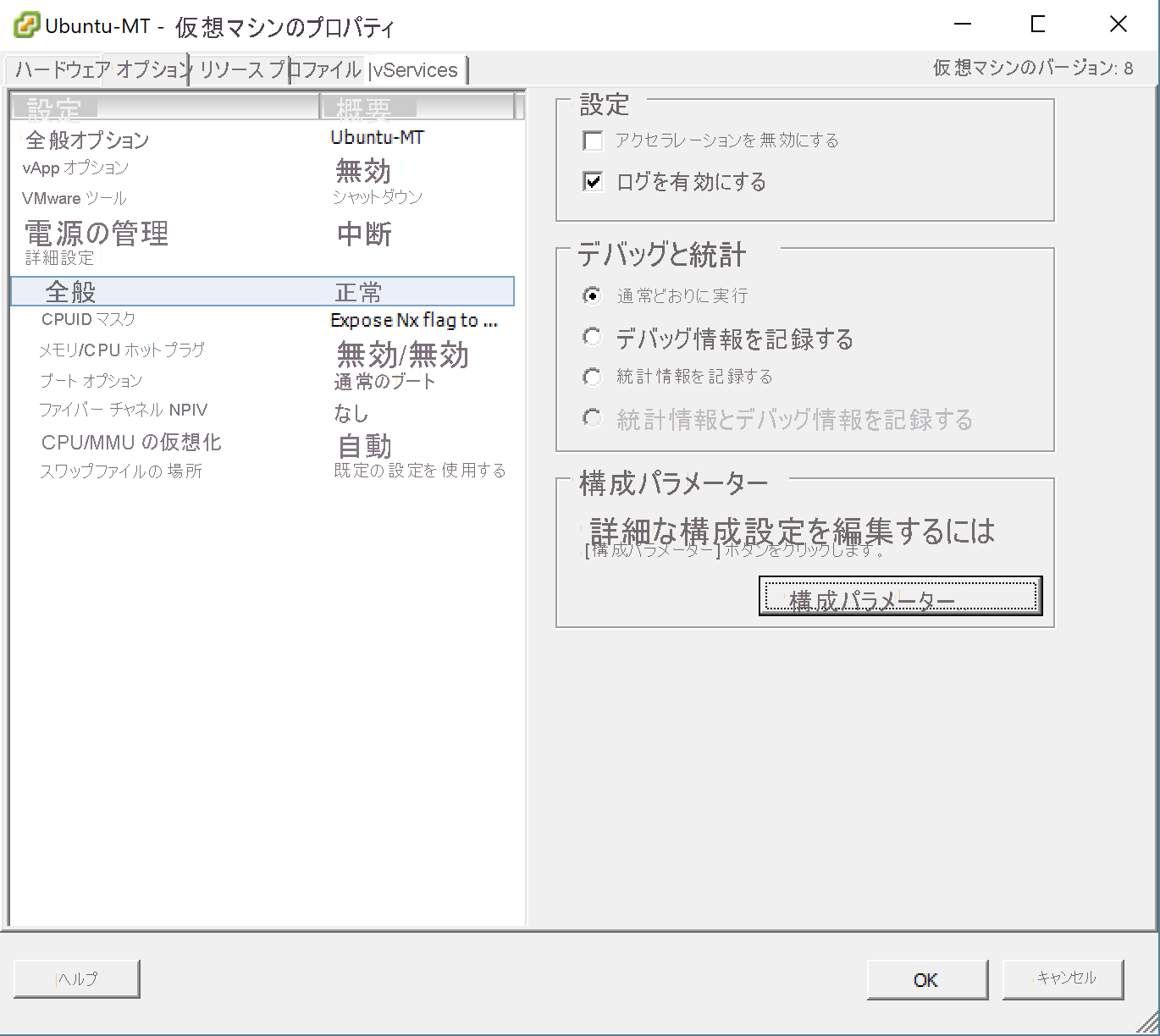Image resolution: width=1160 pixels, height=1036 pixels.
Task: Select the vServices tab
Action: [x=417, y=70]
